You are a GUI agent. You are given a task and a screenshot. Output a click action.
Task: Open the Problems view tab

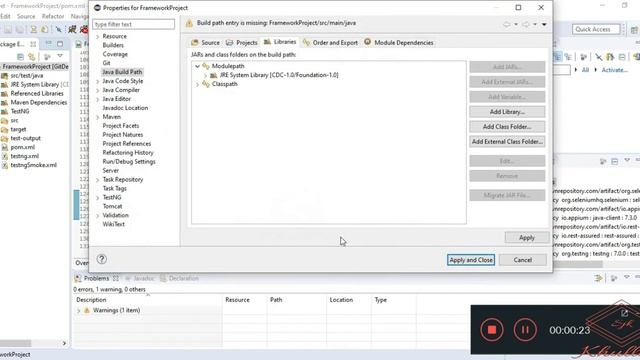pyautogui.click(x=96, y=278)
